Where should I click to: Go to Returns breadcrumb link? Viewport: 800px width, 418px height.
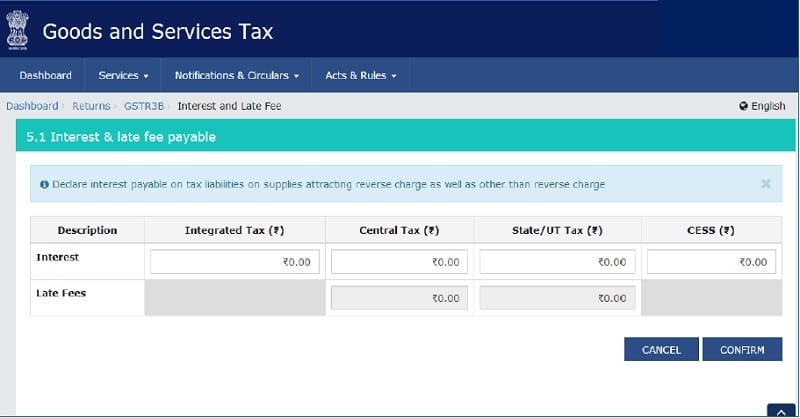pyautogui.click(x=91, y=106)
